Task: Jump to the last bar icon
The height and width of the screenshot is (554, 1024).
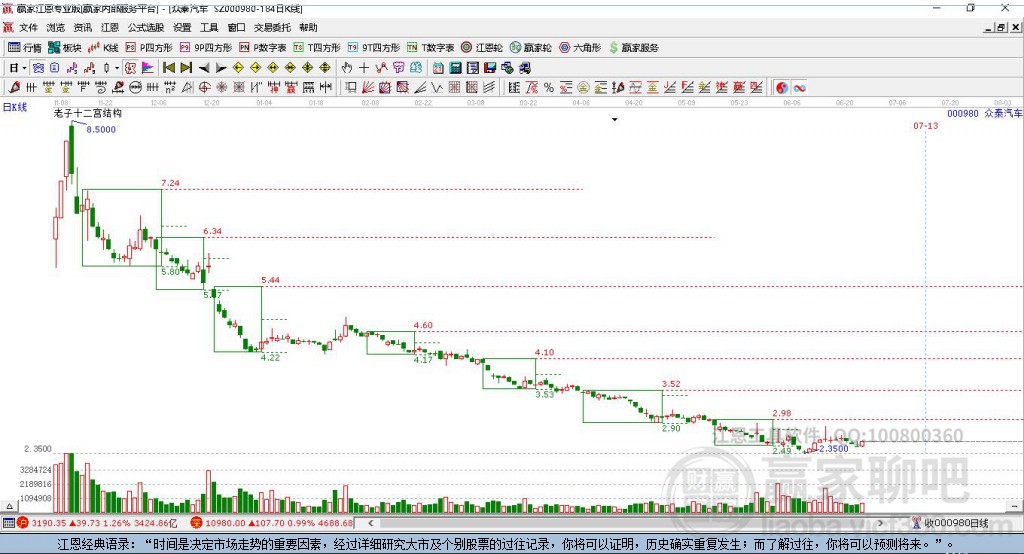Action: [x=186, y=68]
